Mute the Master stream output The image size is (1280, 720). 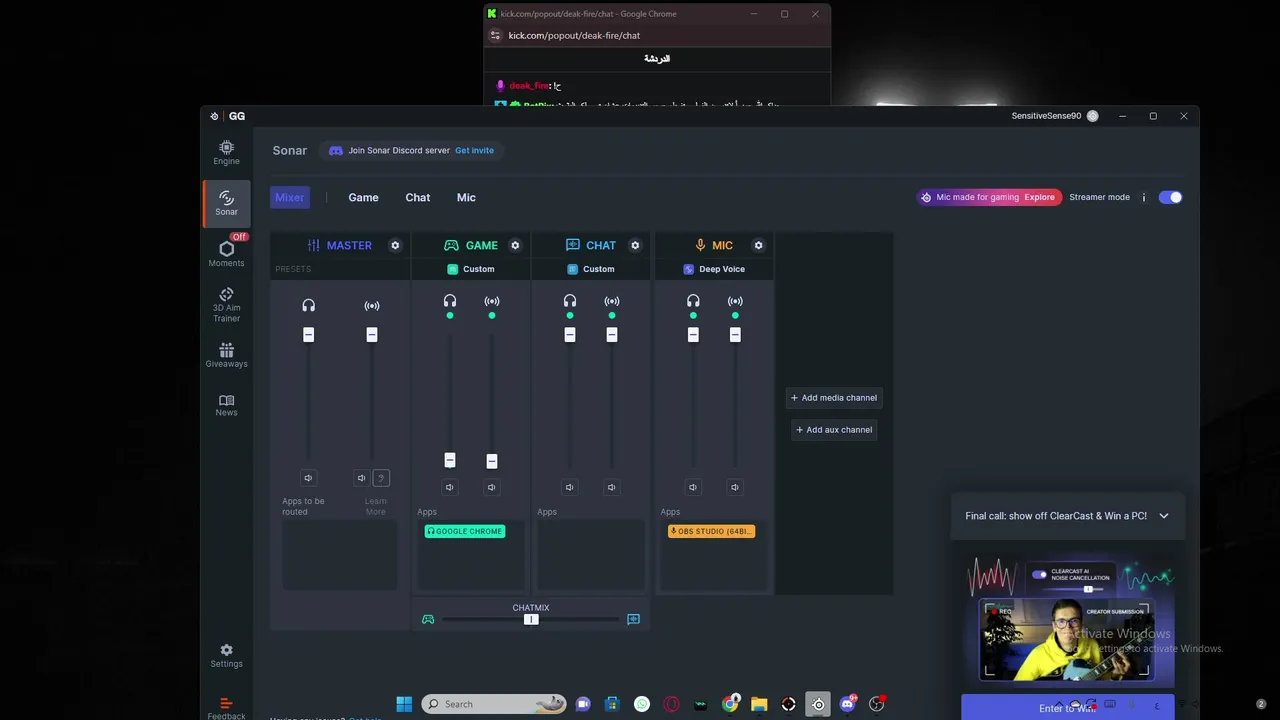(362, 478)
